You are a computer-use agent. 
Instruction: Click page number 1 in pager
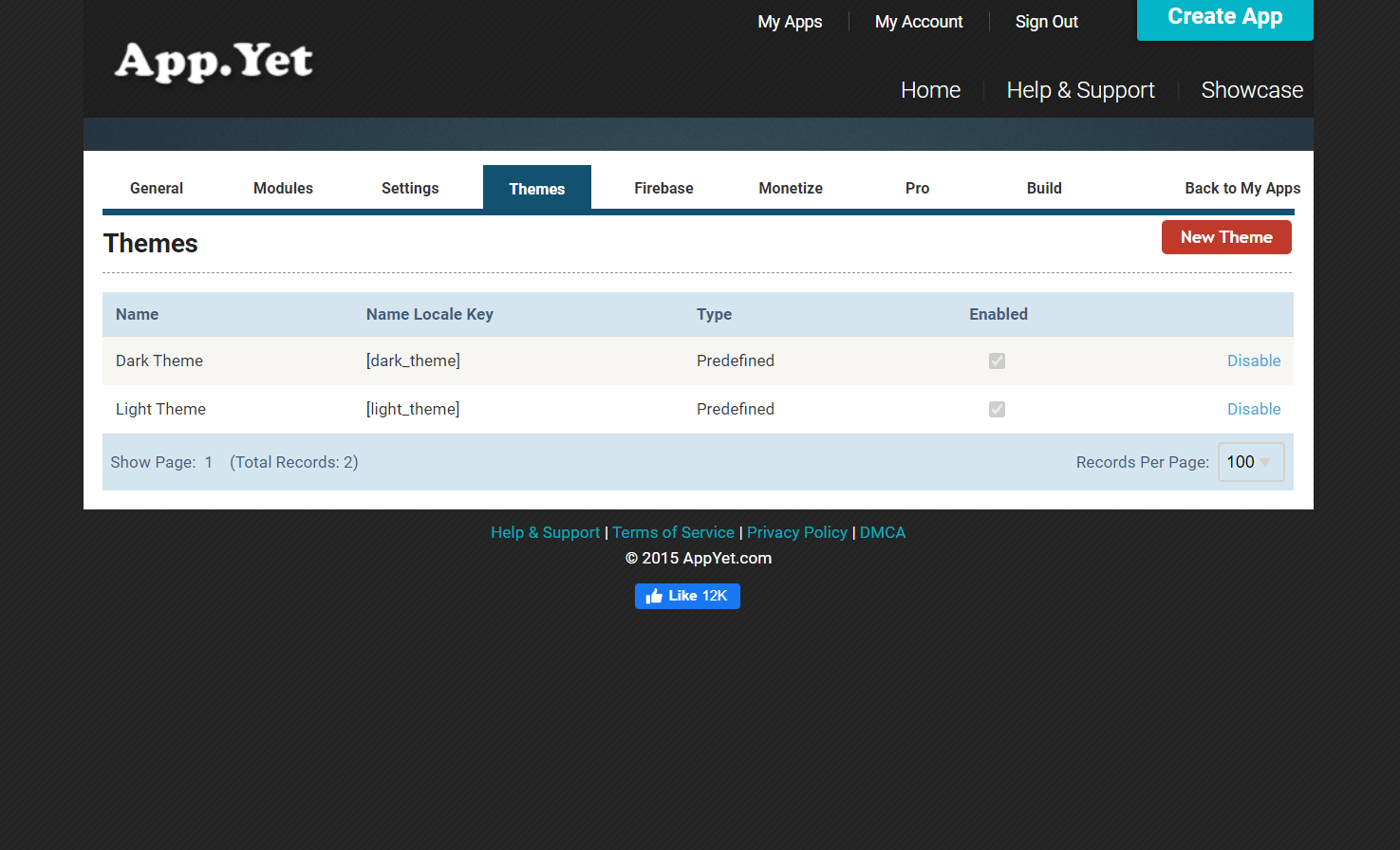[209, 462]
